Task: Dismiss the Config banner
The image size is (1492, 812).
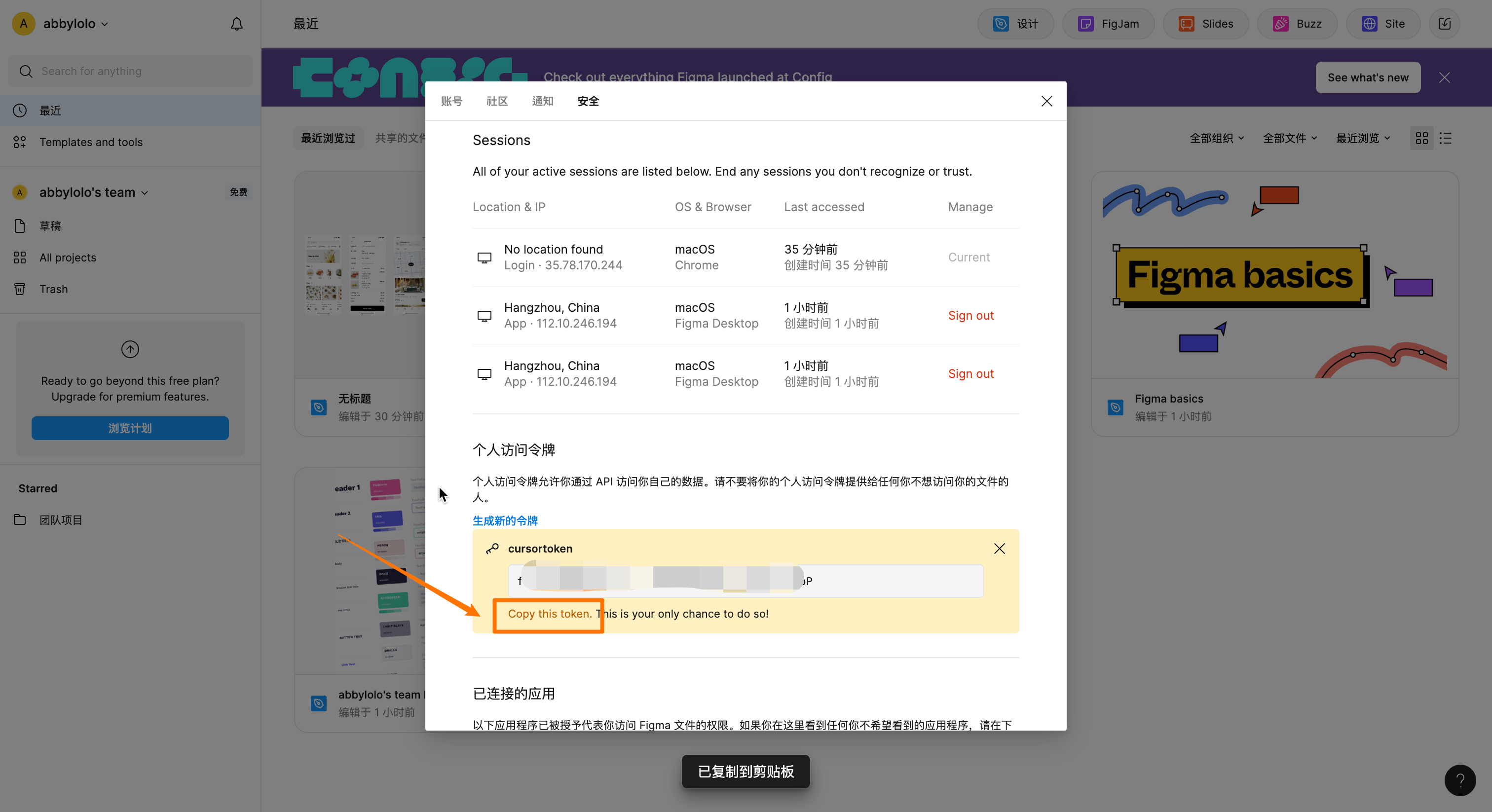Action: [1445, 77]
